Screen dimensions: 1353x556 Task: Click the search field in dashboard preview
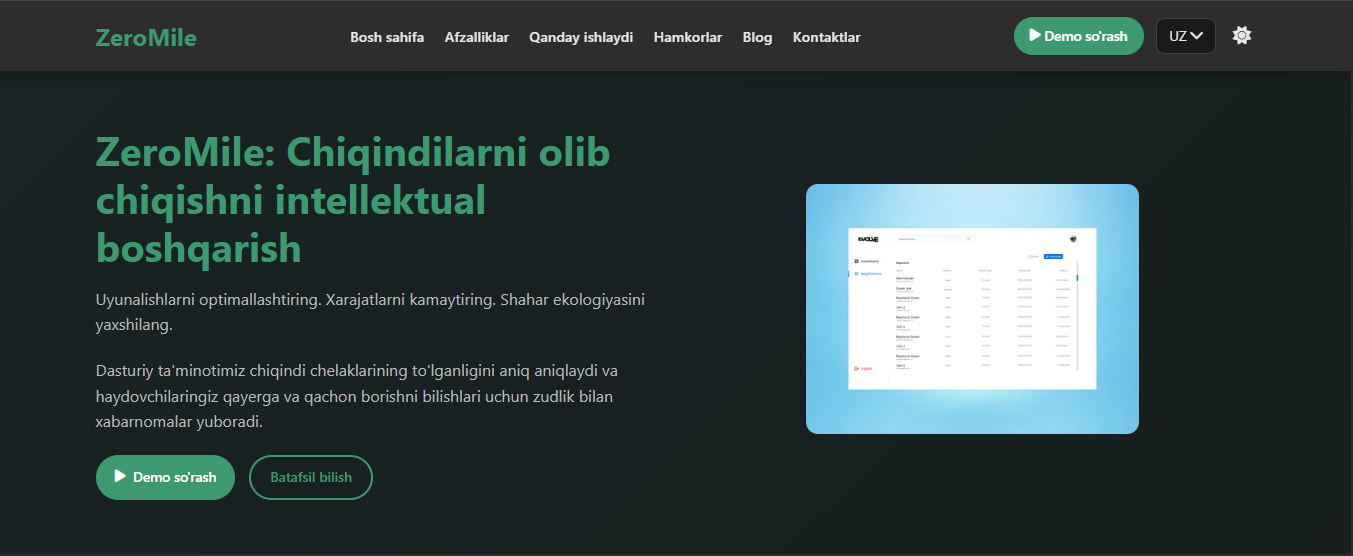click(930, 239)
